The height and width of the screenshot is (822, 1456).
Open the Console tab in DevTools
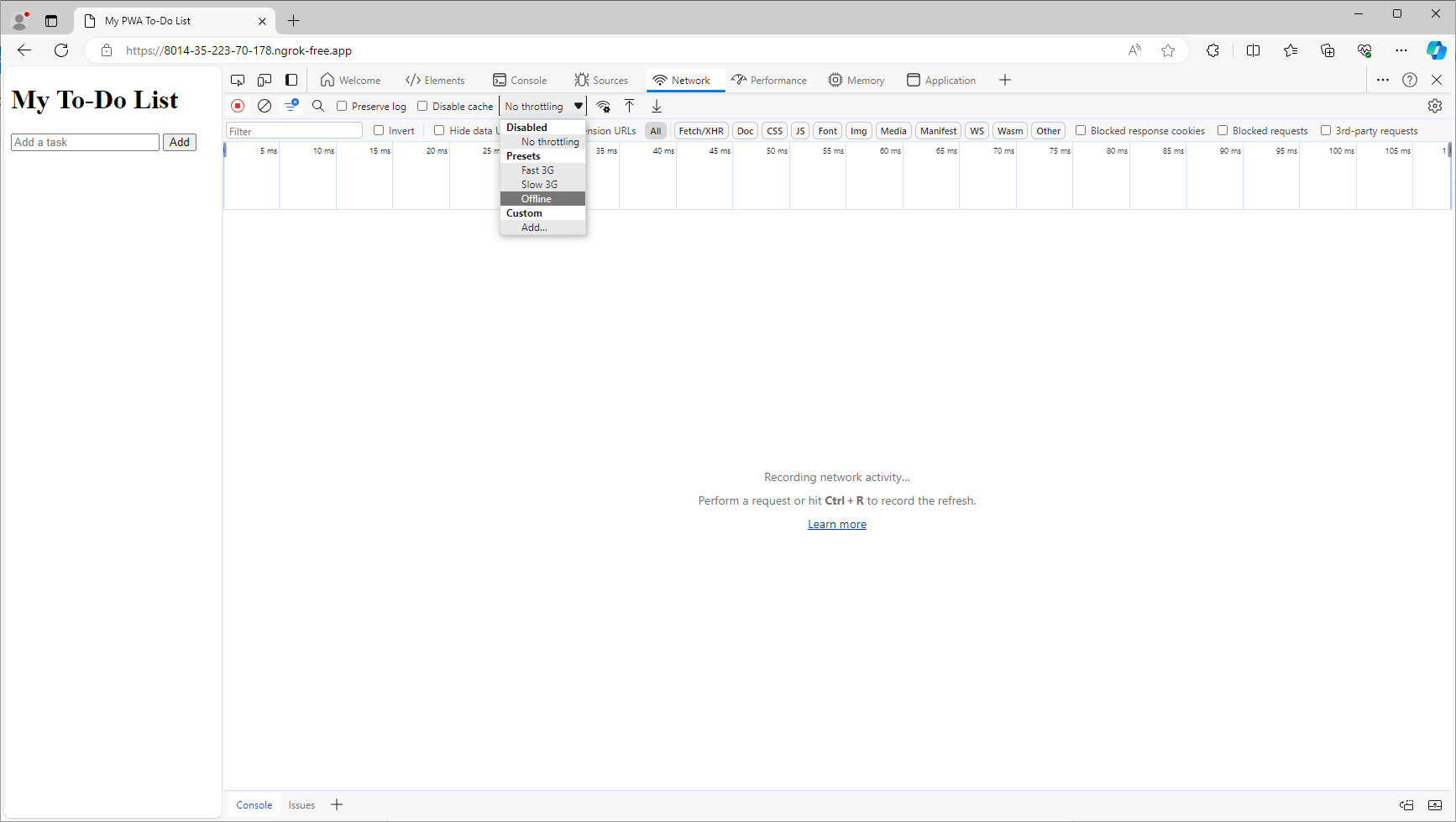(x=520, y=81)
